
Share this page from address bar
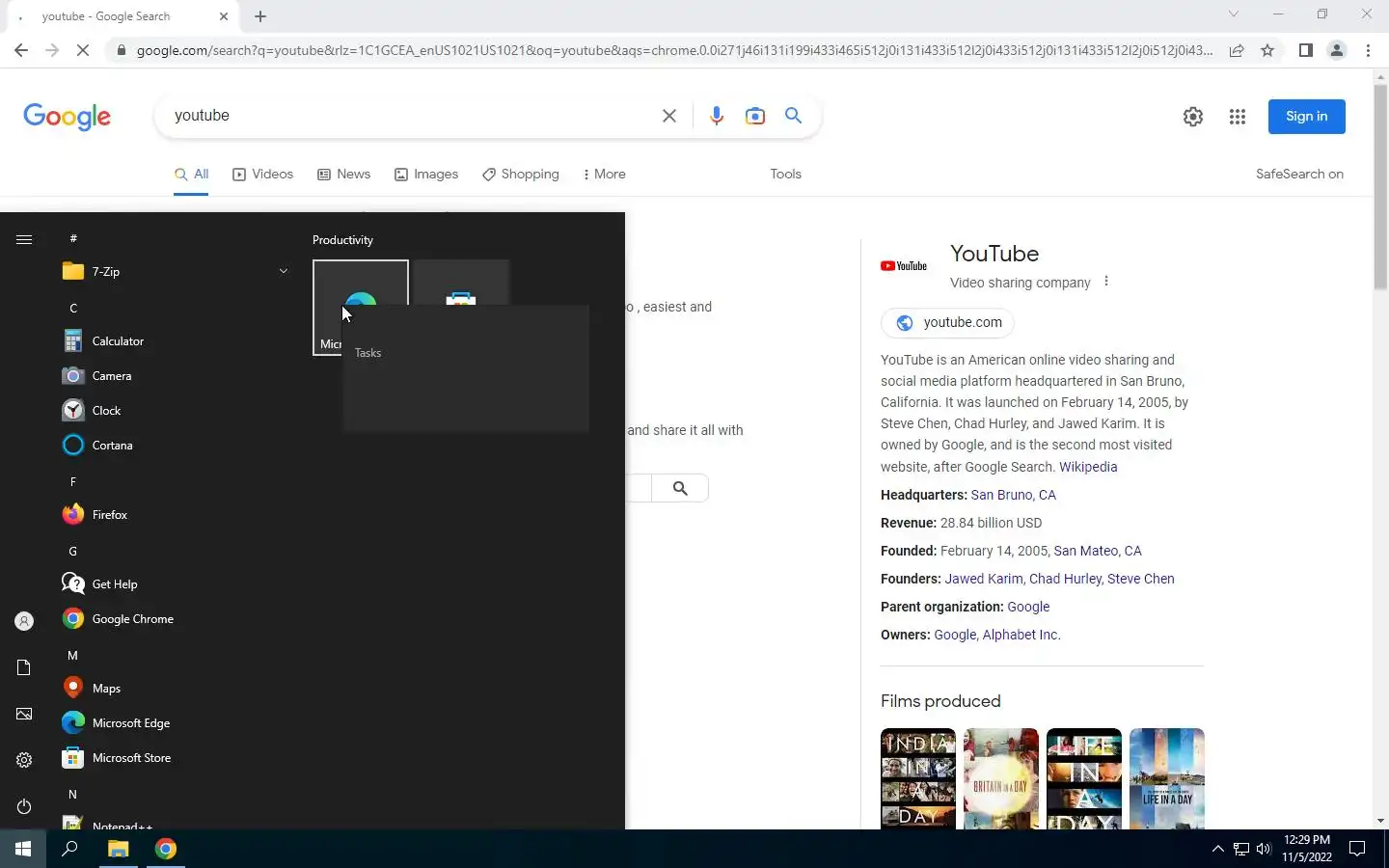pos(1236,50)
